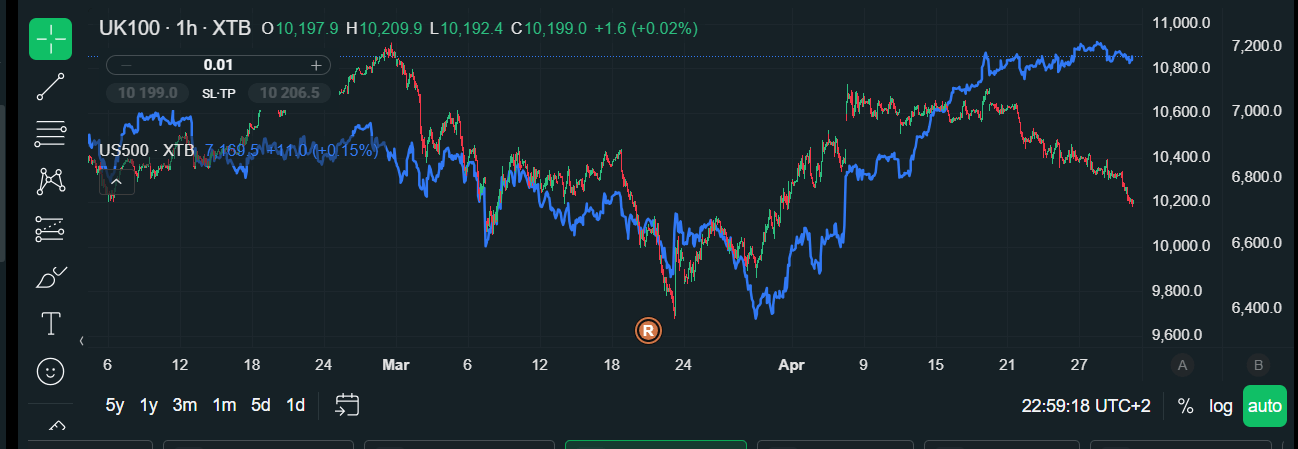Screen dimensions: 1298x449
Task: Disable the auto scale mode
Action: coord(1264,406)
